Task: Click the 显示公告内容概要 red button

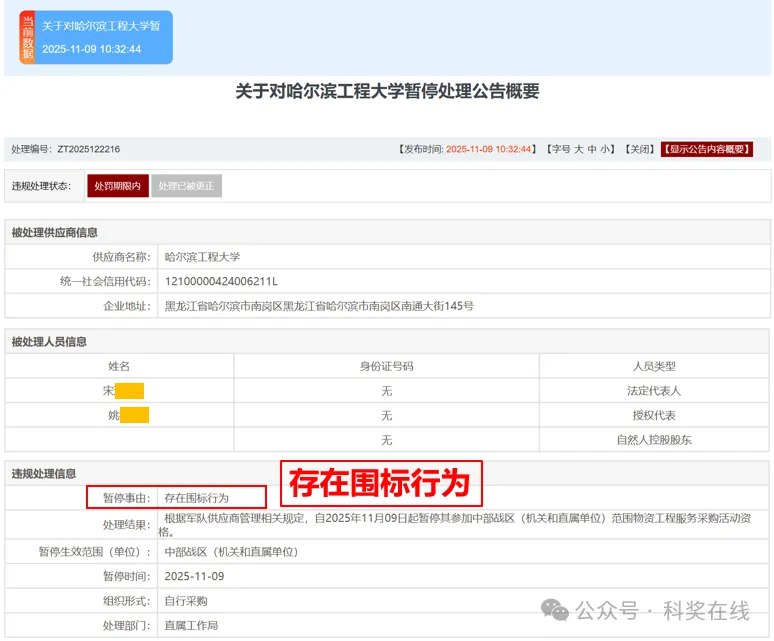Action: (706, 149)
